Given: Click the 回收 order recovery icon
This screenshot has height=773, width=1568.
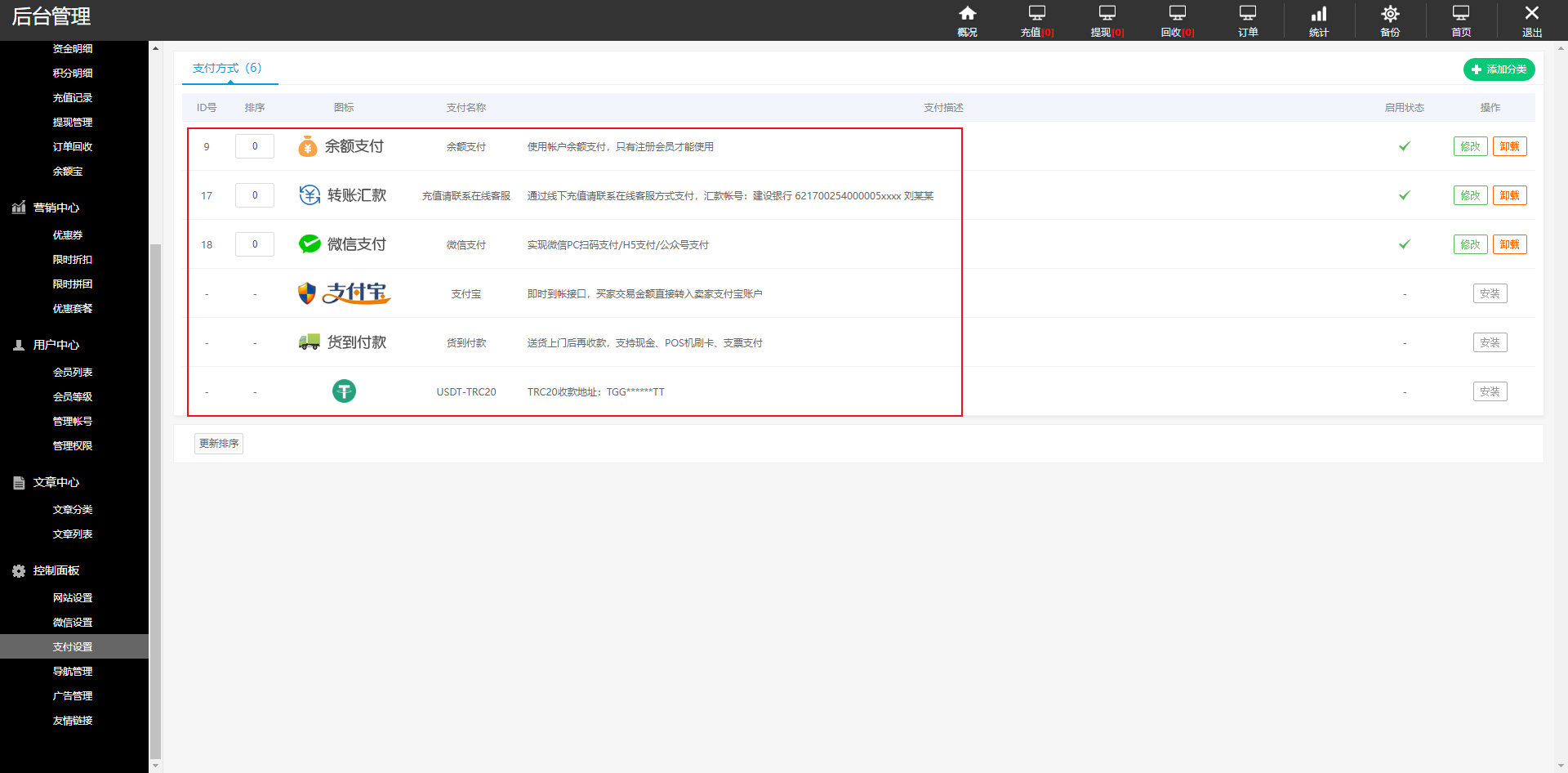Looking at the screenshot, I should pos(1176,20).
